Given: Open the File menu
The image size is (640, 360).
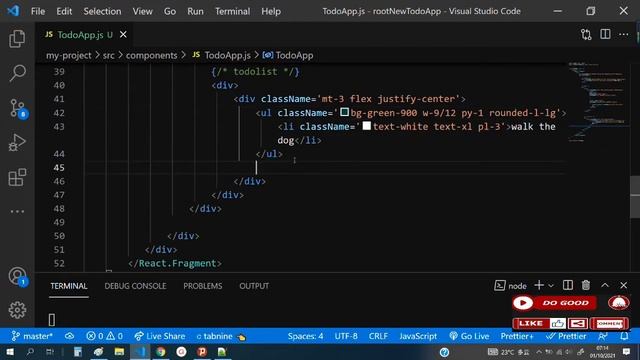Looking at the screenshot, I should tap(38, 11).
